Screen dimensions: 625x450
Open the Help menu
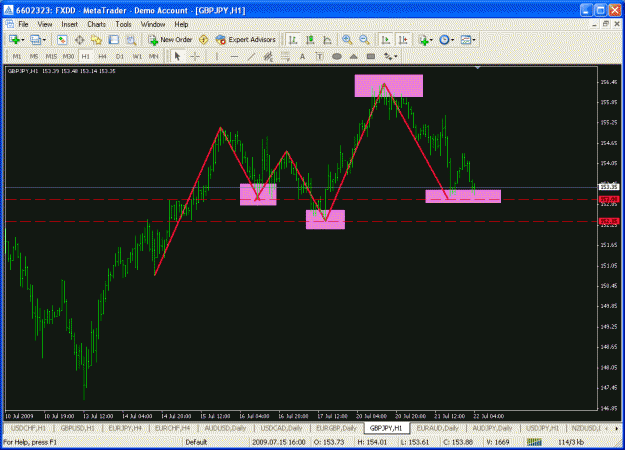coord(181,25)
